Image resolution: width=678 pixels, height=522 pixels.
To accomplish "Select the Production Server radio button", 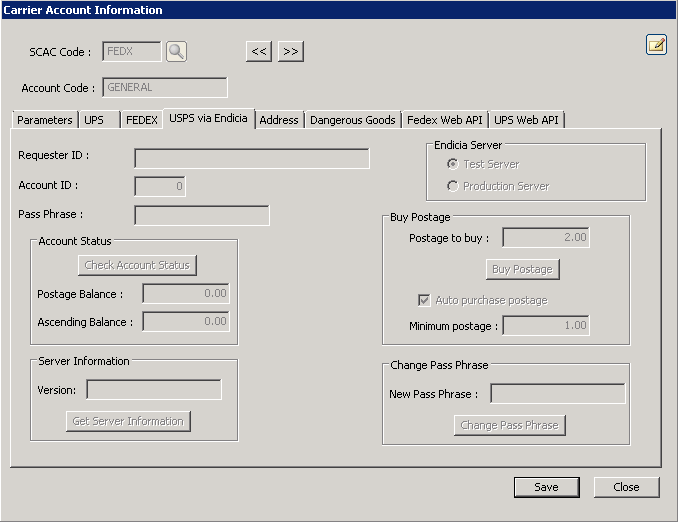I will click(453, 186).
